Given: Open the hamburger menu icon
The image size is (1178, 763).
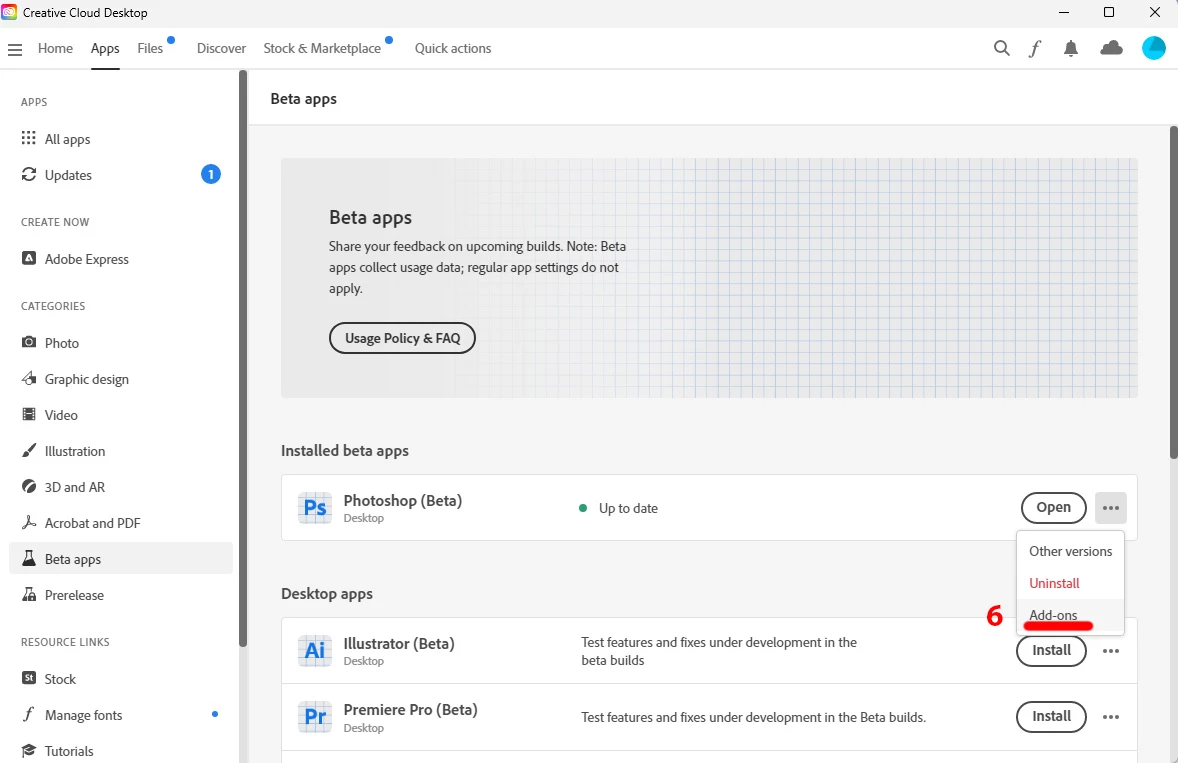Looking at the screenshot, I should [14, 50].
